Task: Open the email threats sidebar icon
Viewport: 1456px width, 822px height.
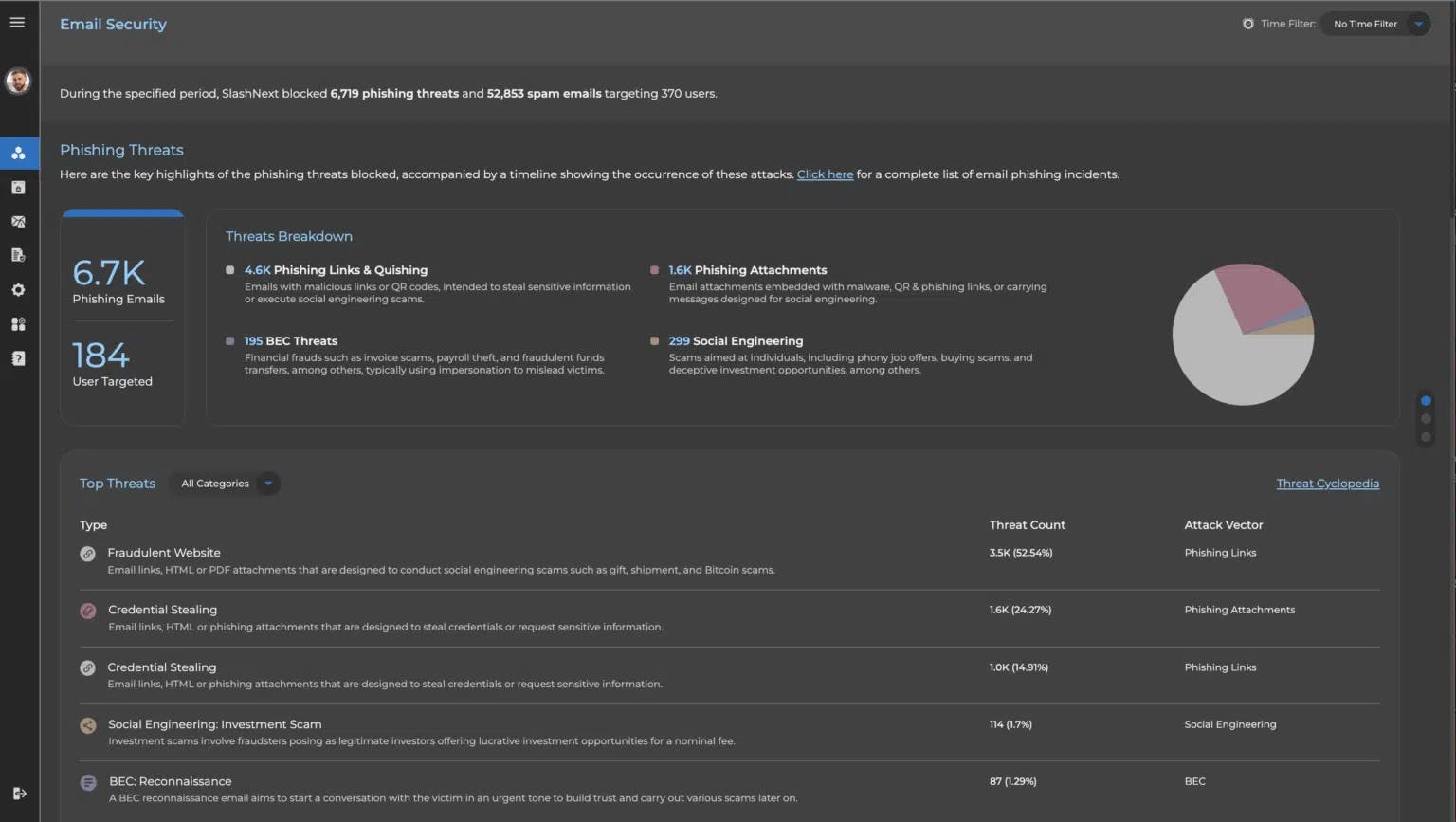Action: click(x=18, y=221)
